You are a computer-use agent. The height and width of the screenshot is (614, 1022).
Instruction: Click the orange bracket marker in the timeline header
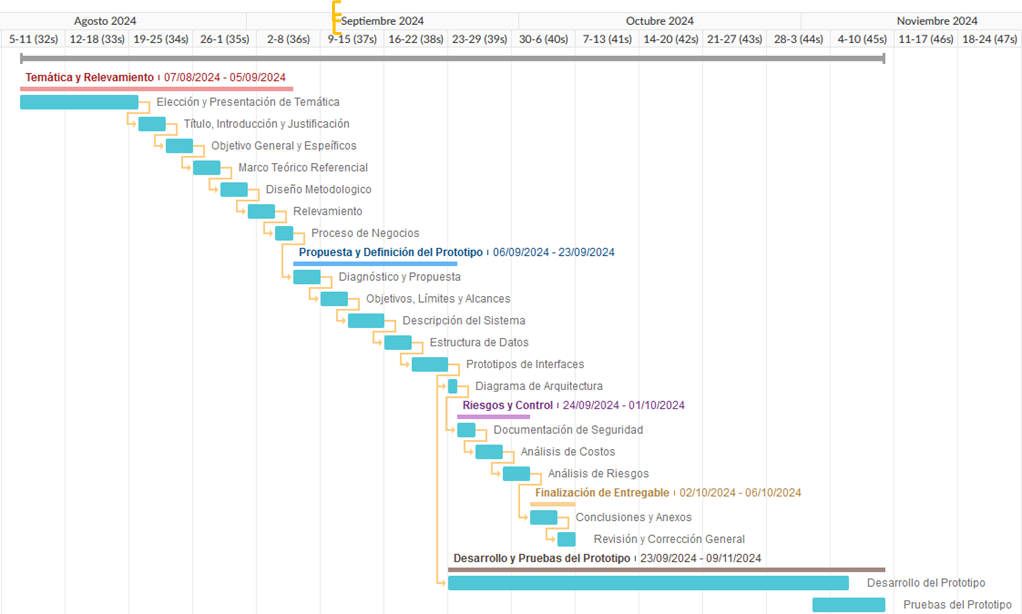pyautogui.click(x=337, y=18)
